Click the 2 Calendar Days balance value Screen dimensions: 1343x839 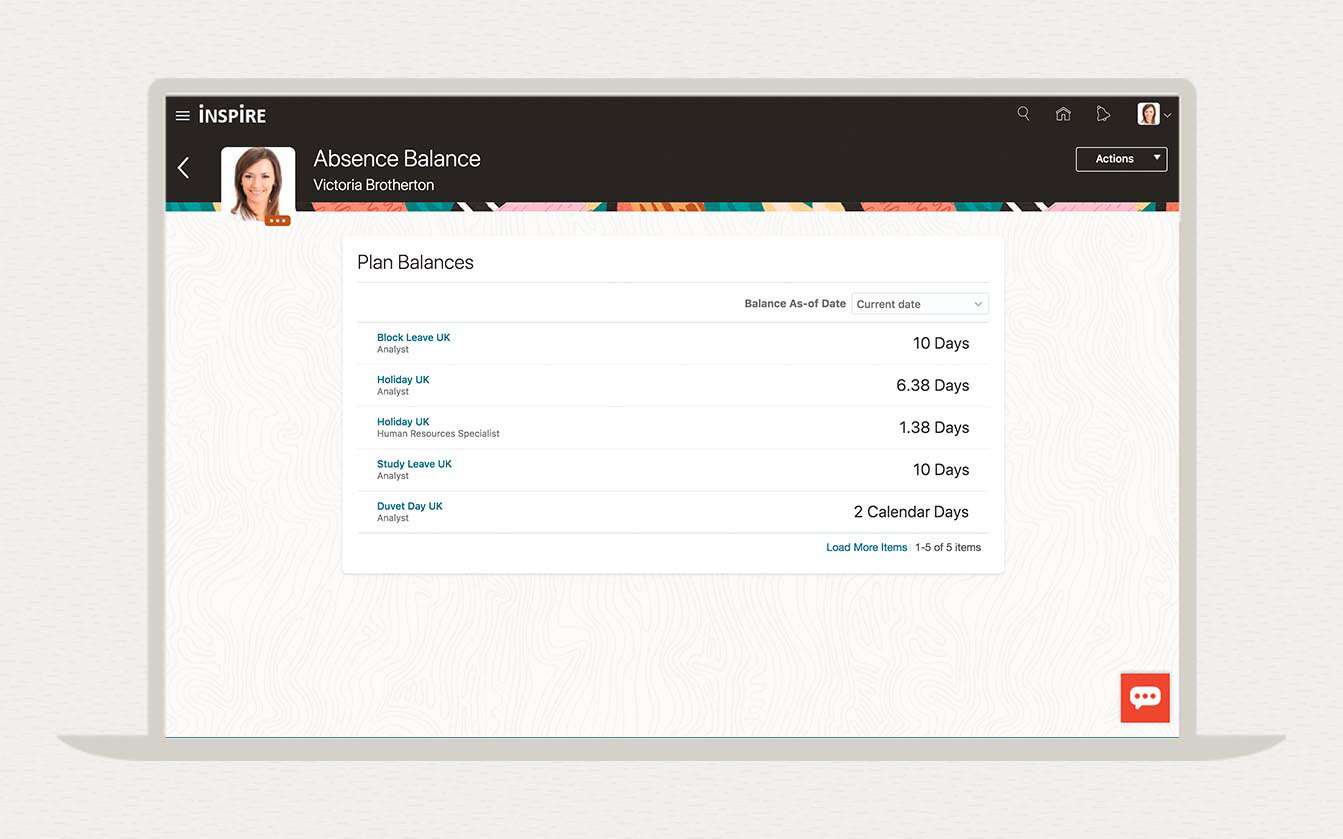(x=911, y=511)
